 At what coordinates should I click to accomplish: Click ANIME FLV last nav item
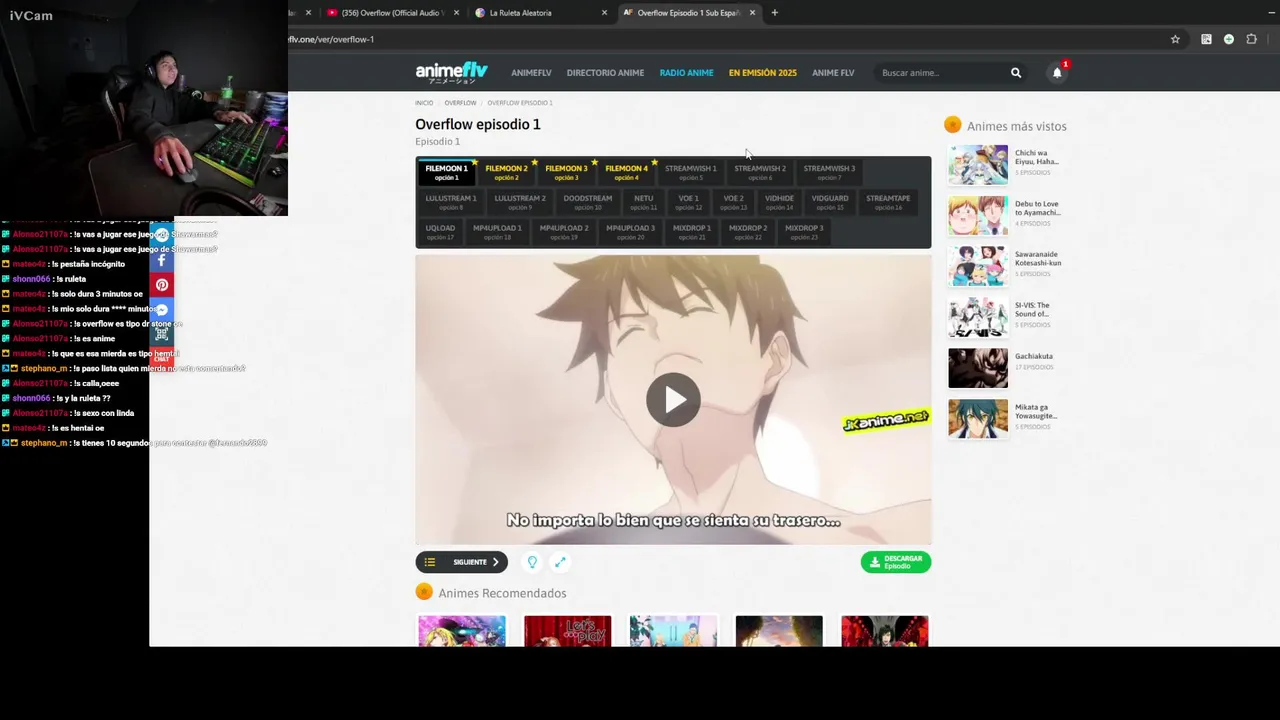pos(833,73)
